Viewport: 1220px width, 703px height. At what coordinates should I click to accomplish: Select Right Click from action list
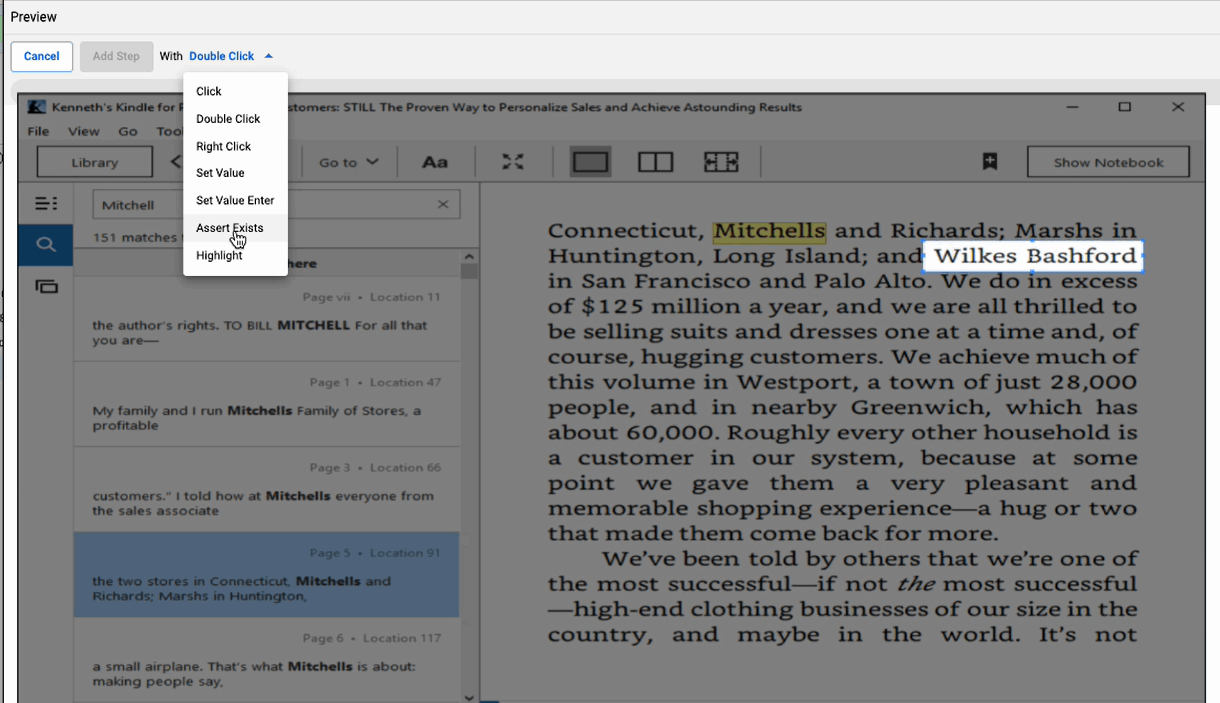coord(223,146)
